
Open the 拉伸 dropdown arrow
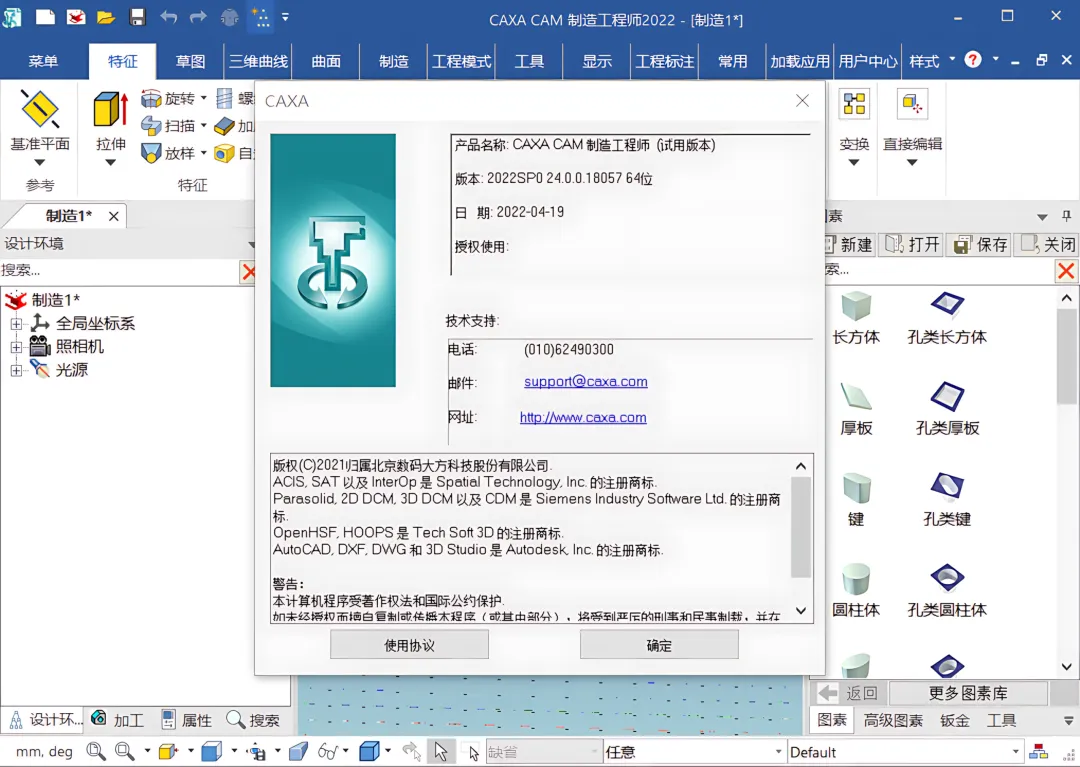point(110,163)
